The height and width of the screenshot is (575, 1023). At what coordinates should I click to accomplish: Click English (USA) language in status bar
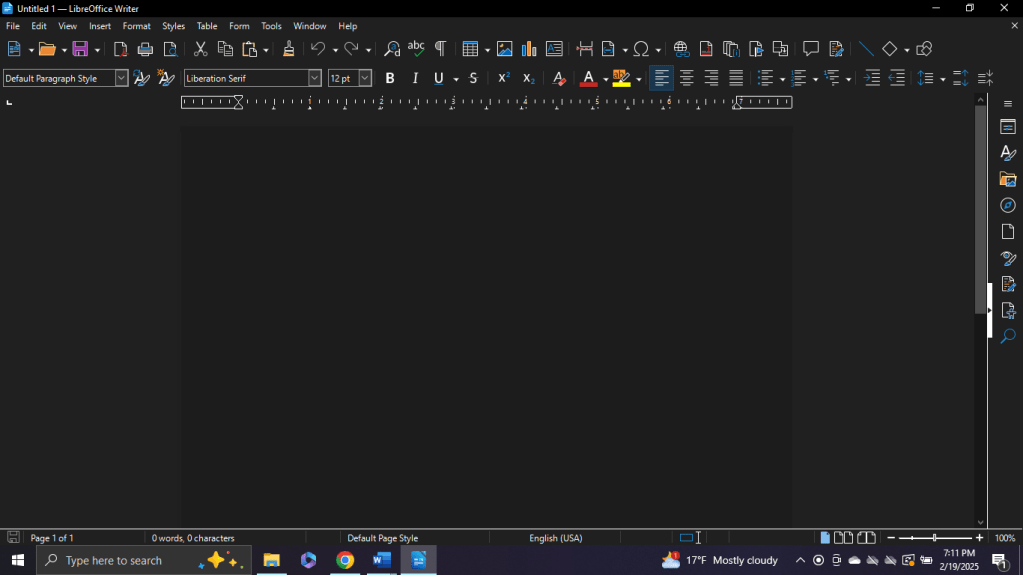click(556, 538)
